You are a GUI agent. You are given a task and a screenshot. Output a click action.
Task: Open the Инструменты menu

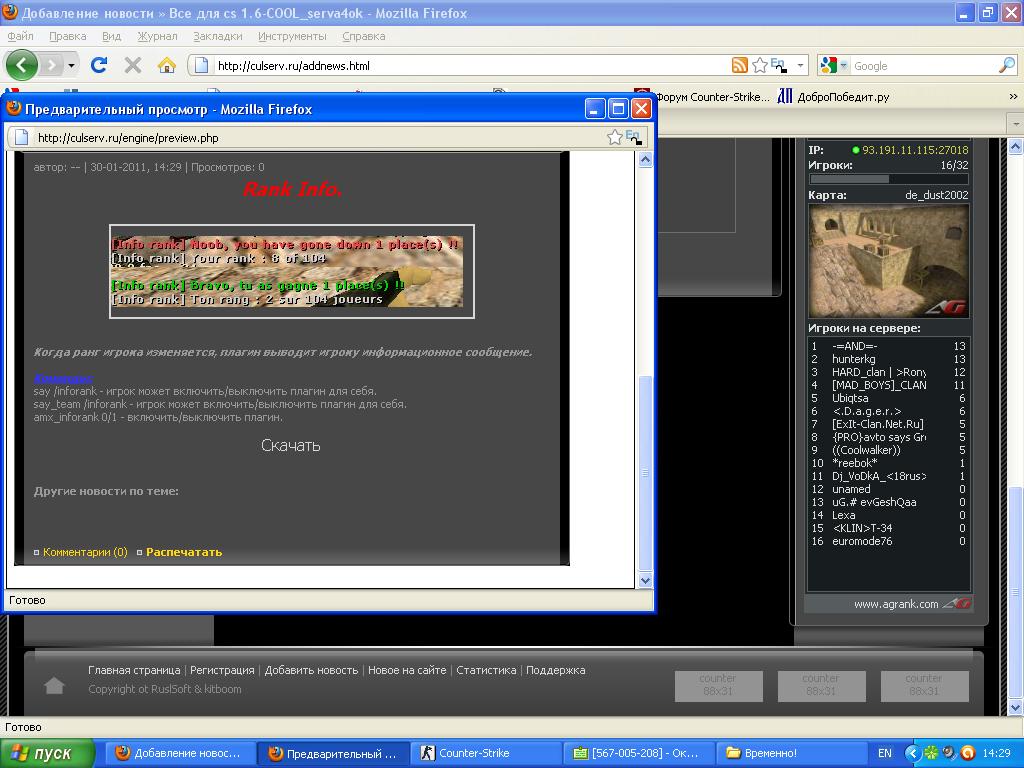coord(292,36)
